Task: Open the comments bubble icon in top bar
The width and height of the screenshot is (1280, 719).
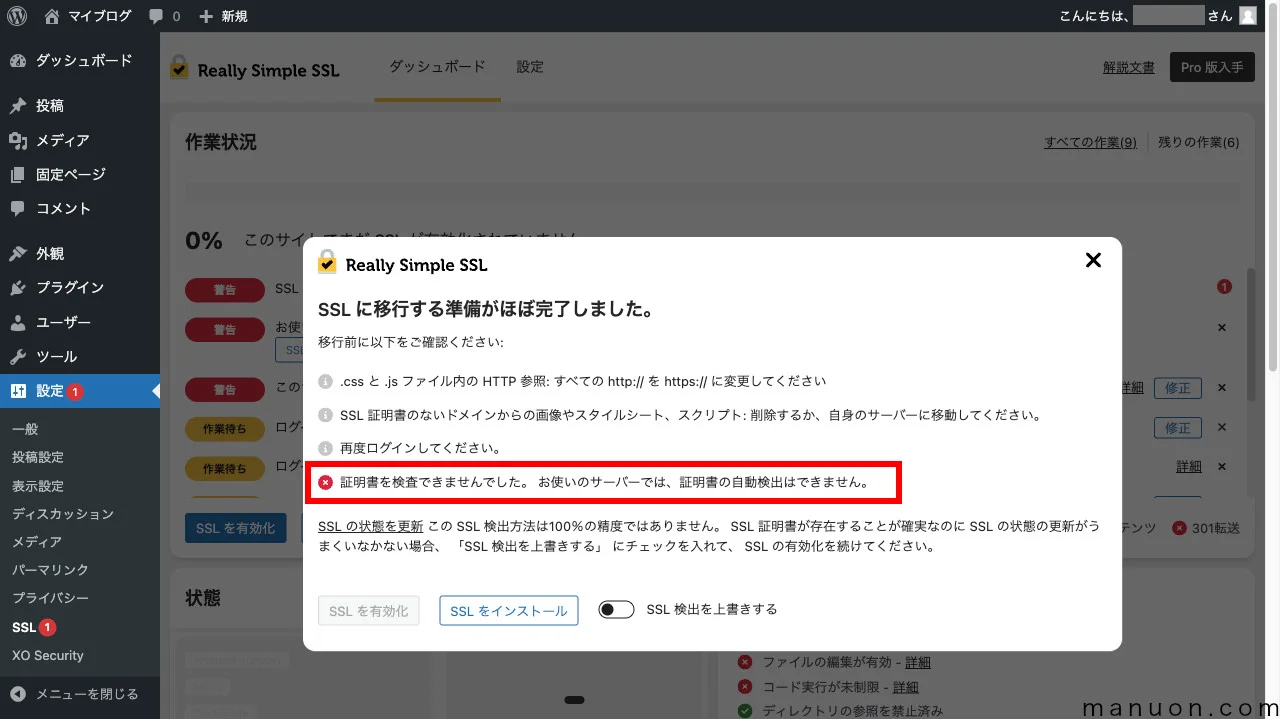Action: tap(155, 15)
